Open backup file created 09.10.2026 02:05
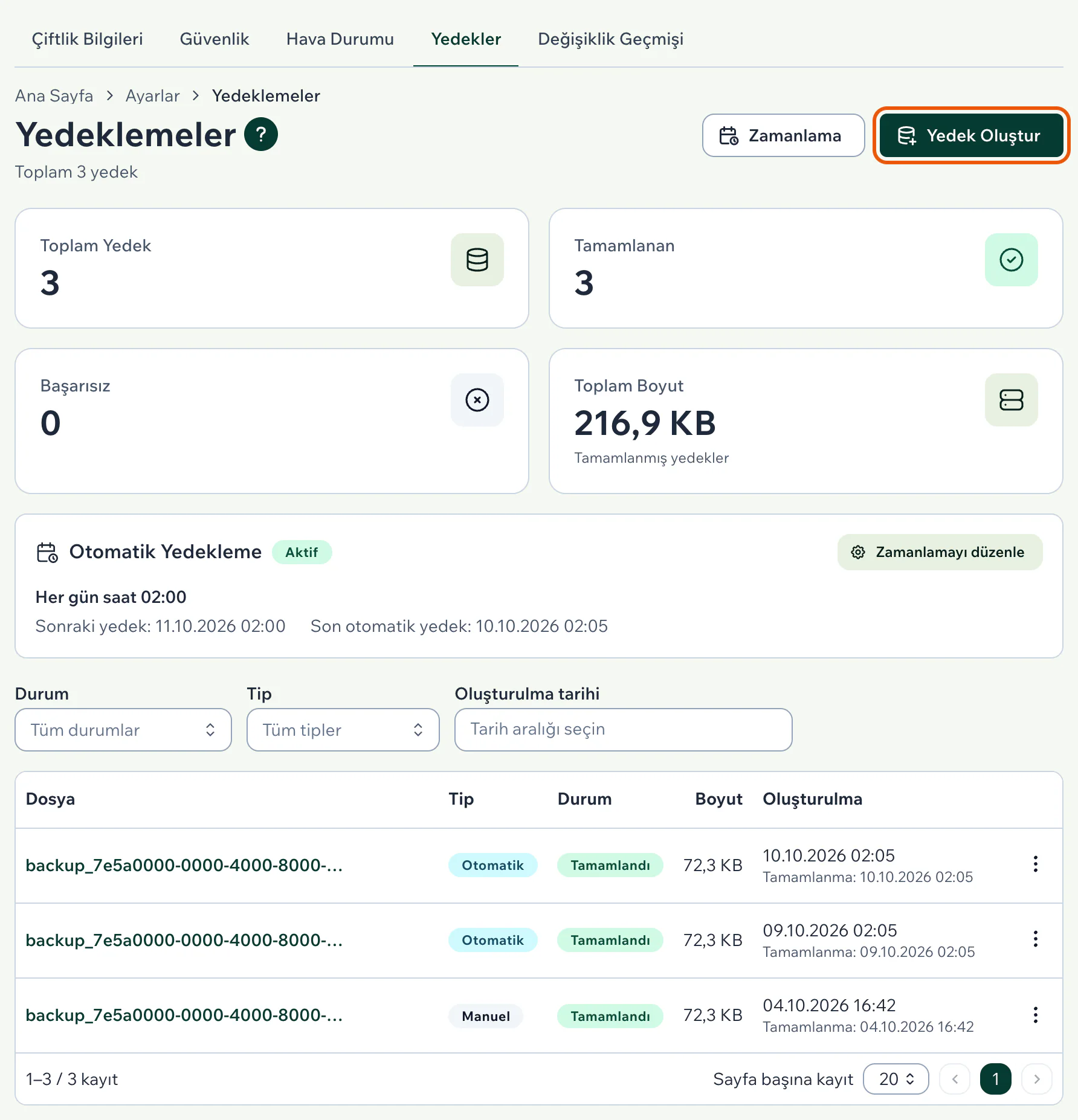Screen dimensions: 1078x1120 (x=184, y=940)
